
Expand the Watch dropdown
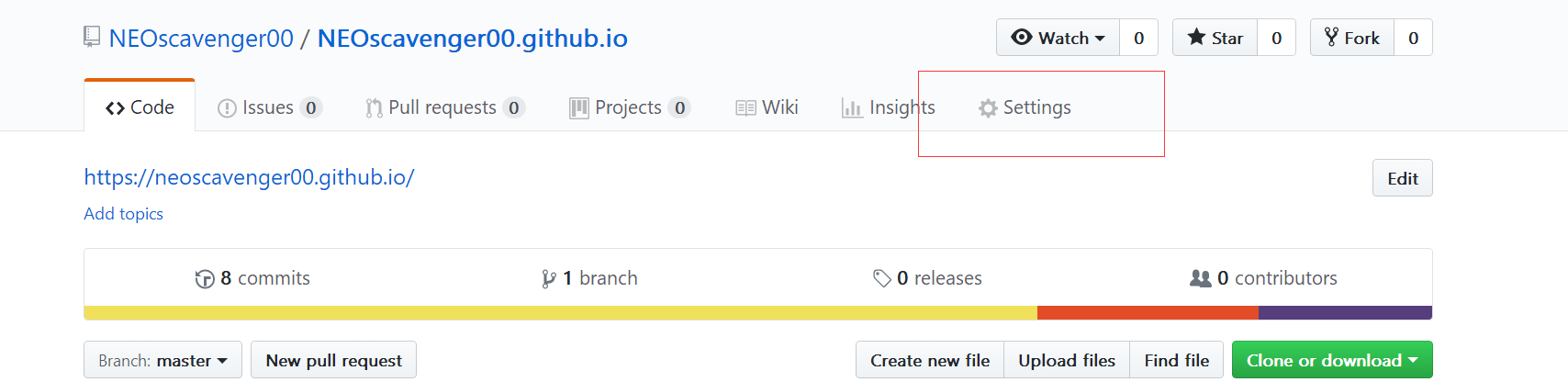point(1058,38)
